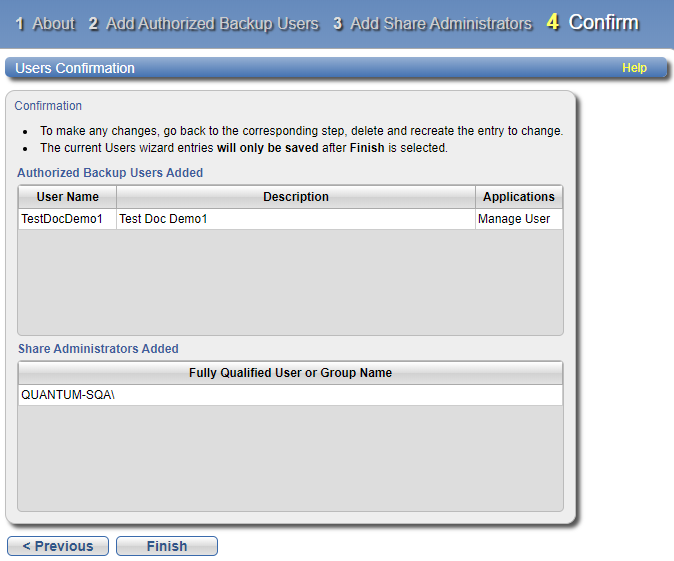Go to the About wizard step
This screenshot has height=561, width=674.
(x=46, y=23)
